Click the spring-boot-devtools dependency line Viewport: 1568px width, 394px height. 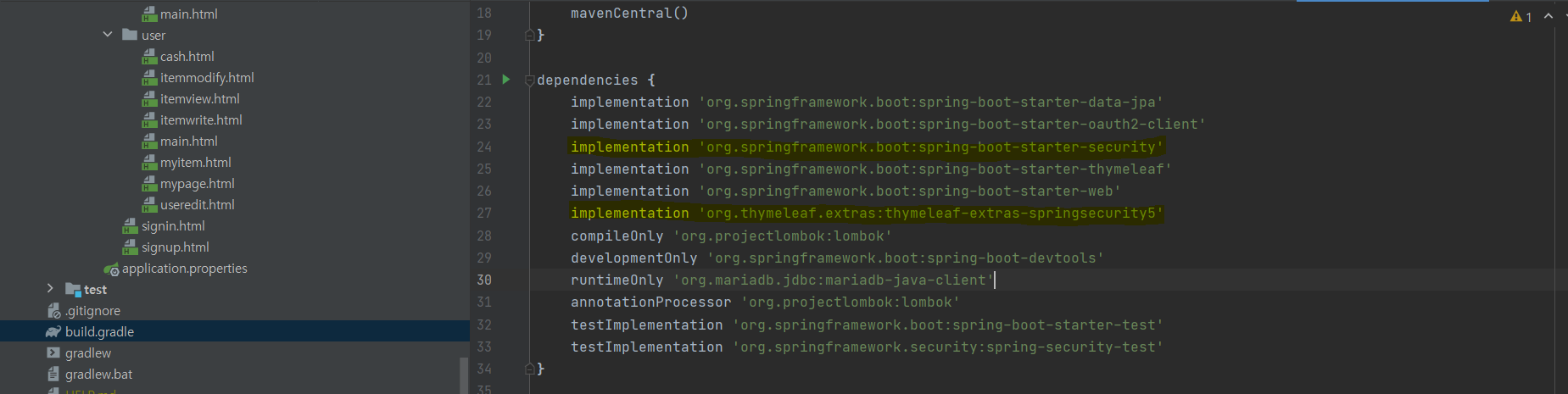pyautogui.click(x=837, y=258)
